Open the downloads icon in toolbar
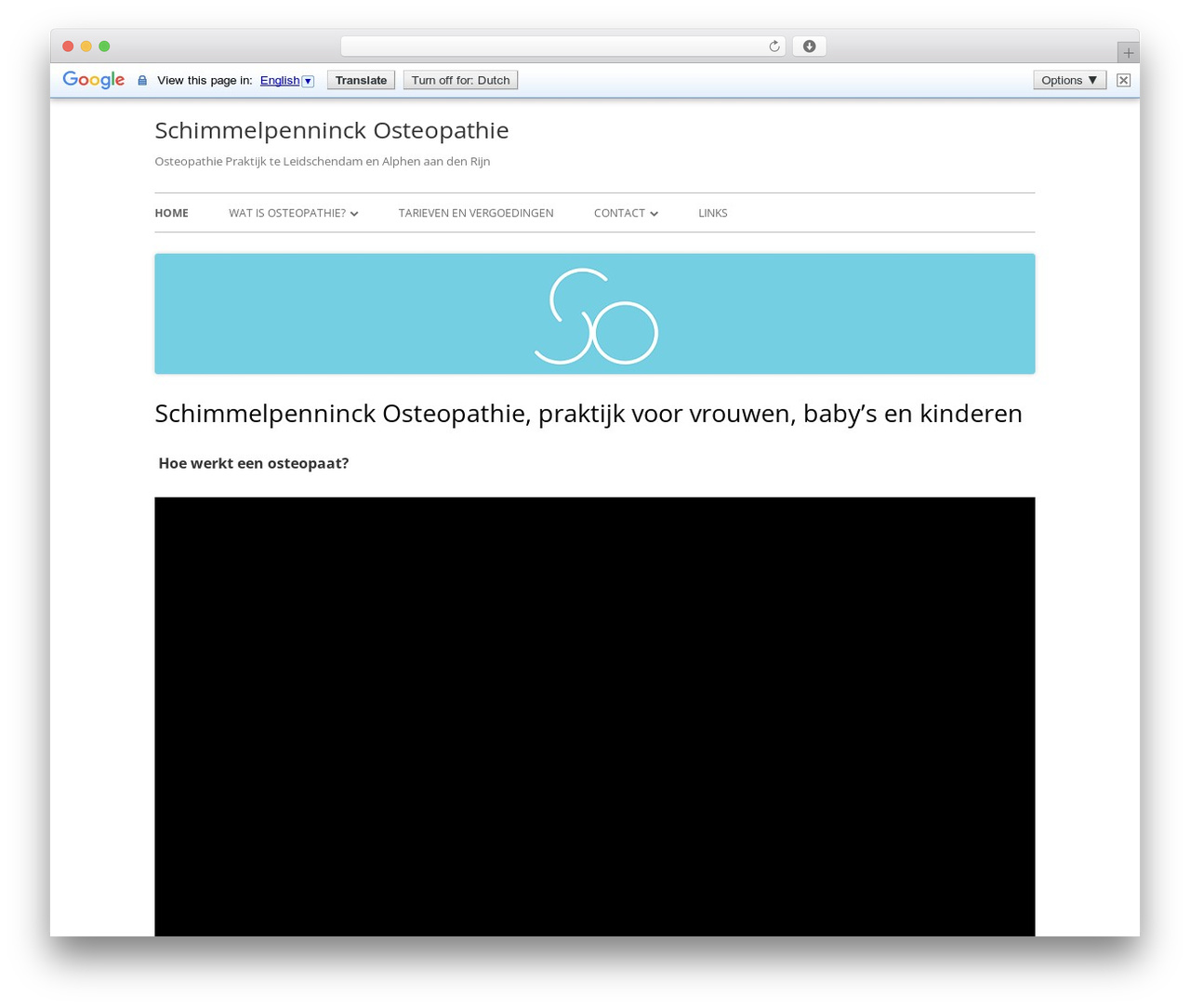This screenshot has width=1190, height=1008. coord(809,46)
